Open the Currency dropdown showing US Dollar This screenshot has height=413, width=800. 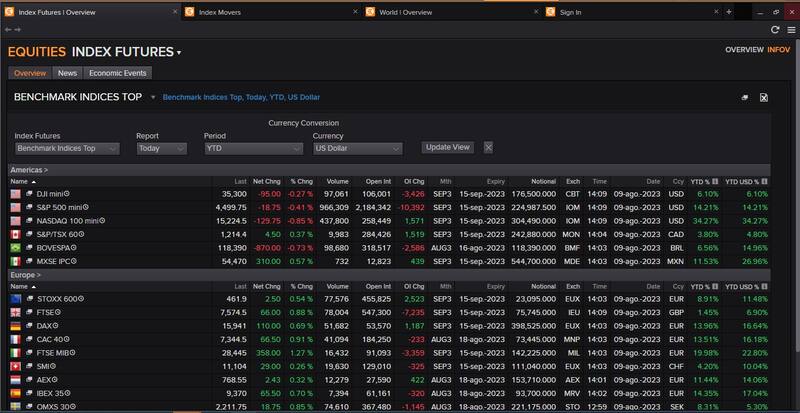click(357, 148)
